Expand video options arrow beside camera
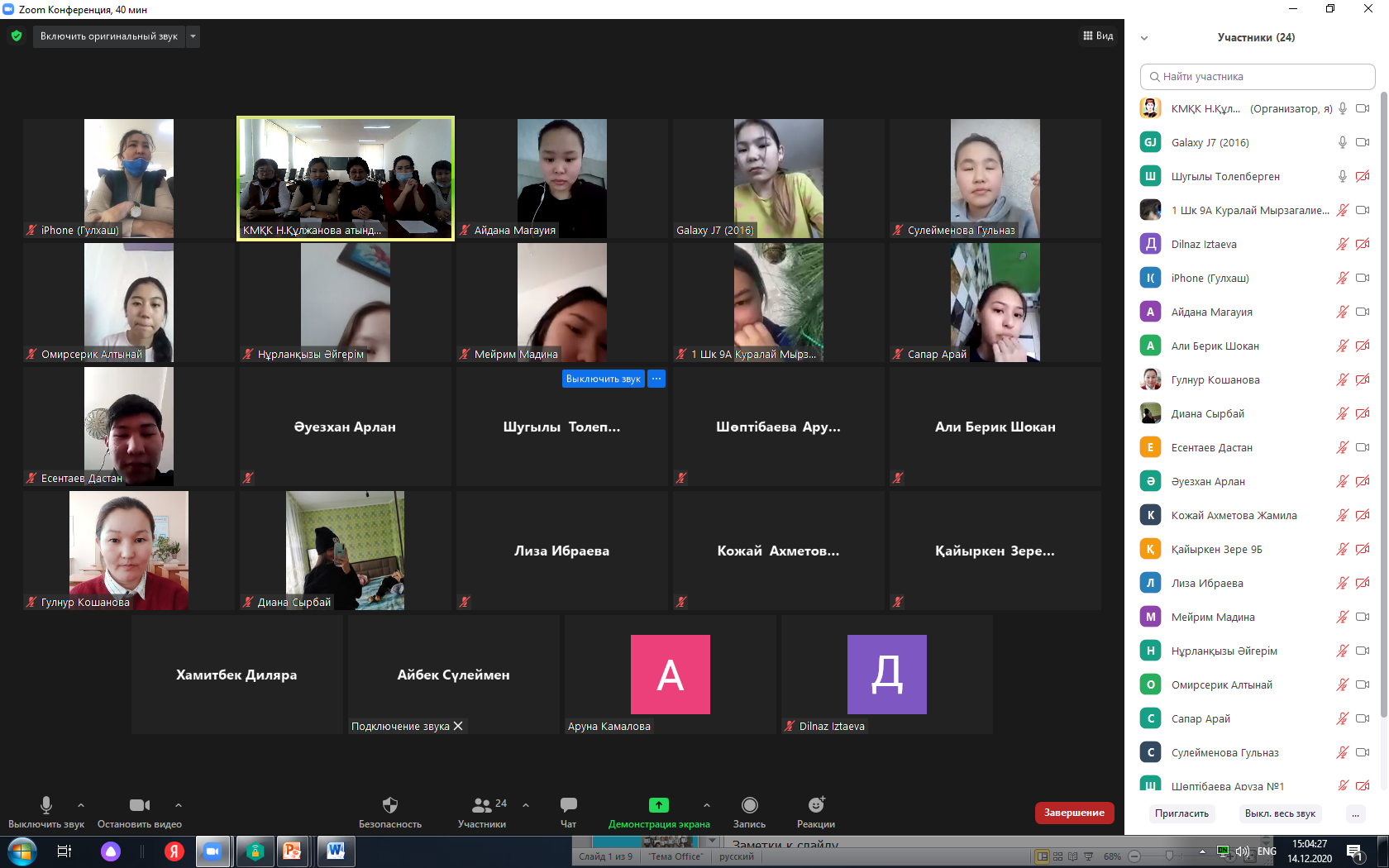The width and height of the screenshot is (1389, 868). click(x=179, y=804)
